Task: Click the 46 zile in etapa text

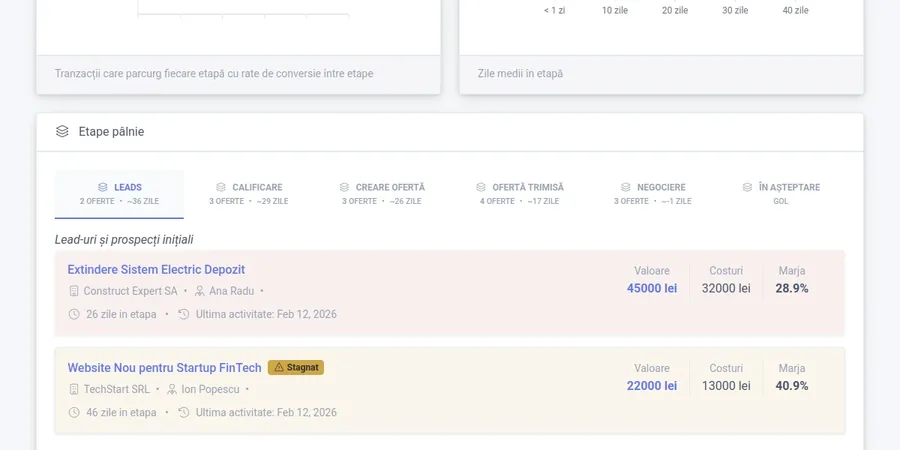Action: [121, 412]
